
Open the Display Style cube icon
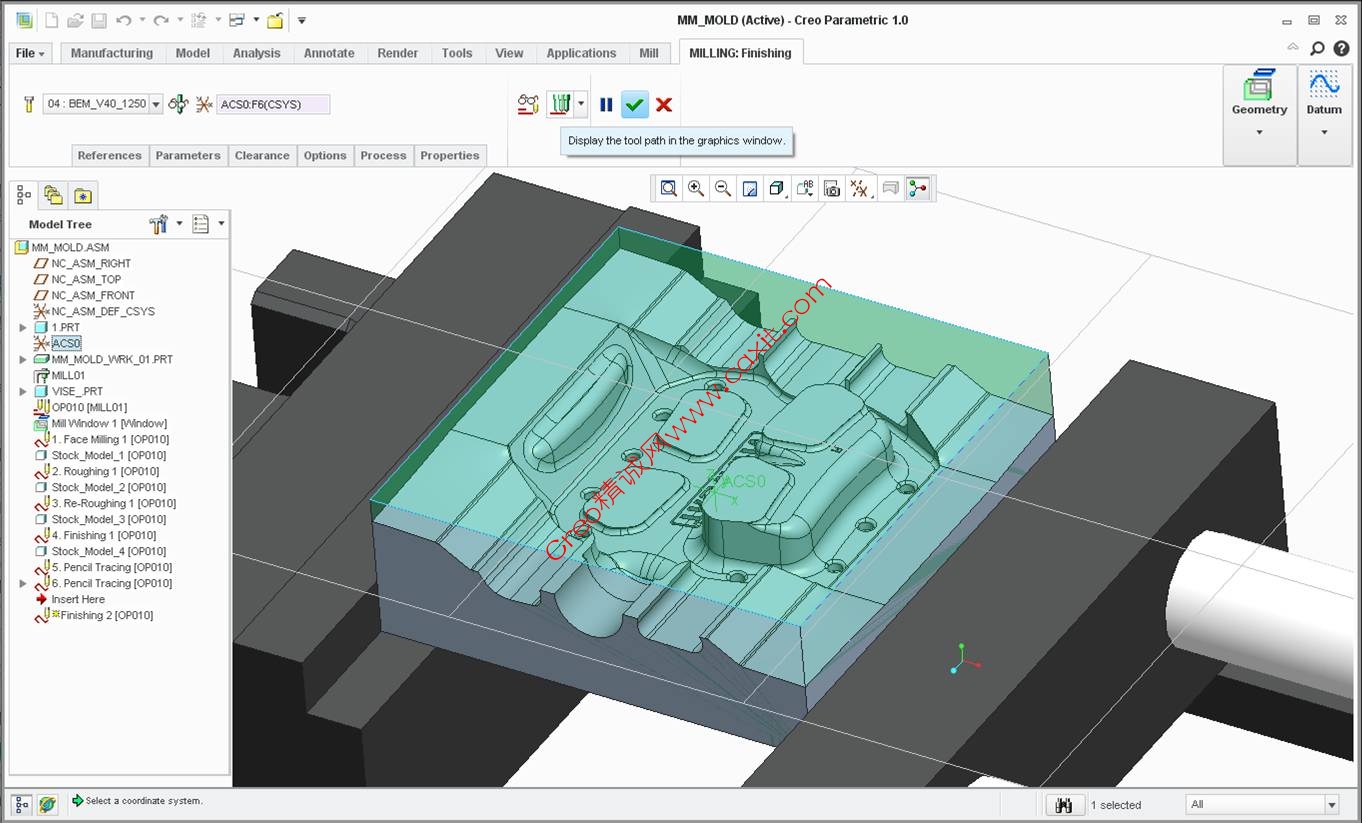click(777, 188)
